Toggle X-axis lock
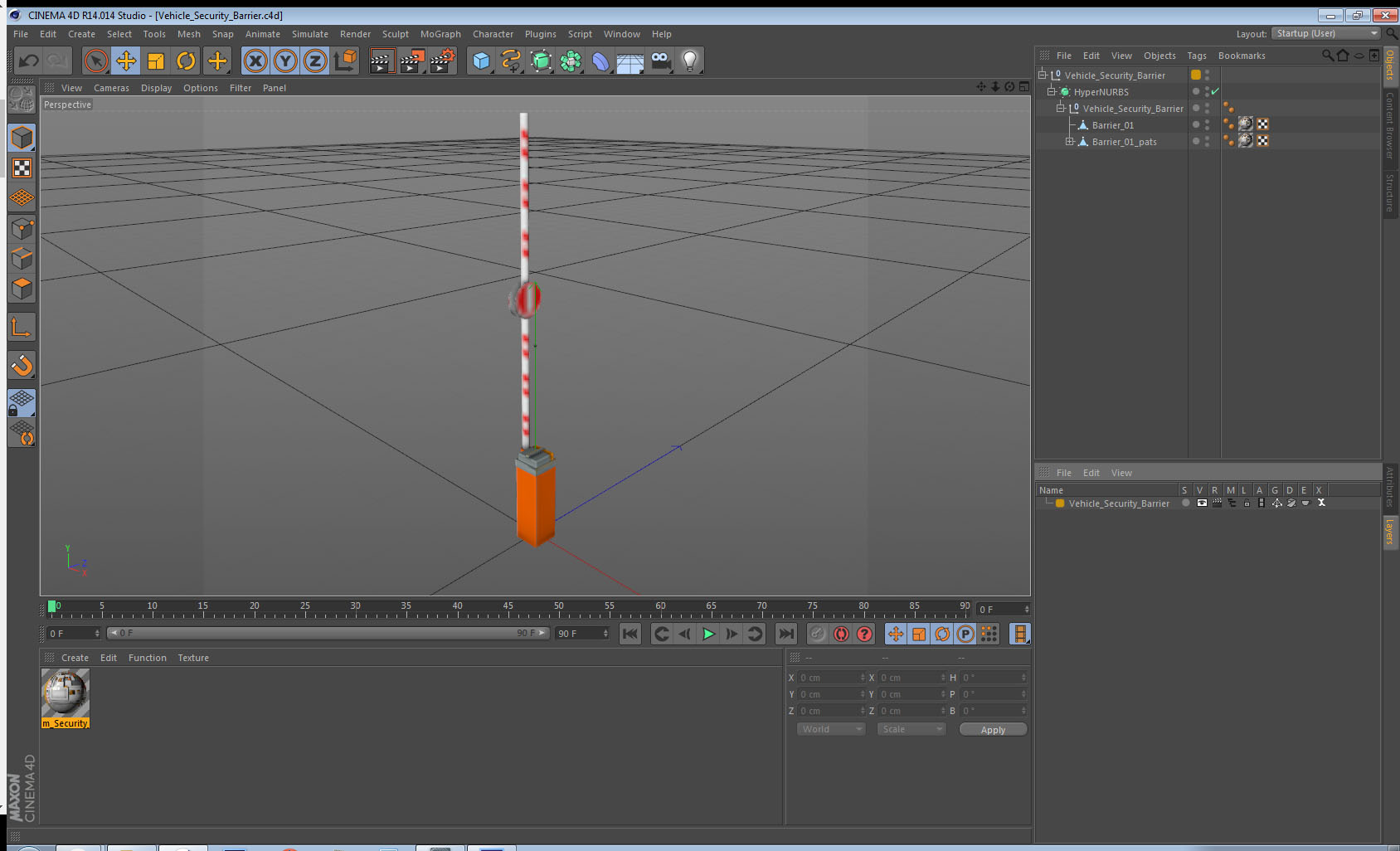 [255, 61]
